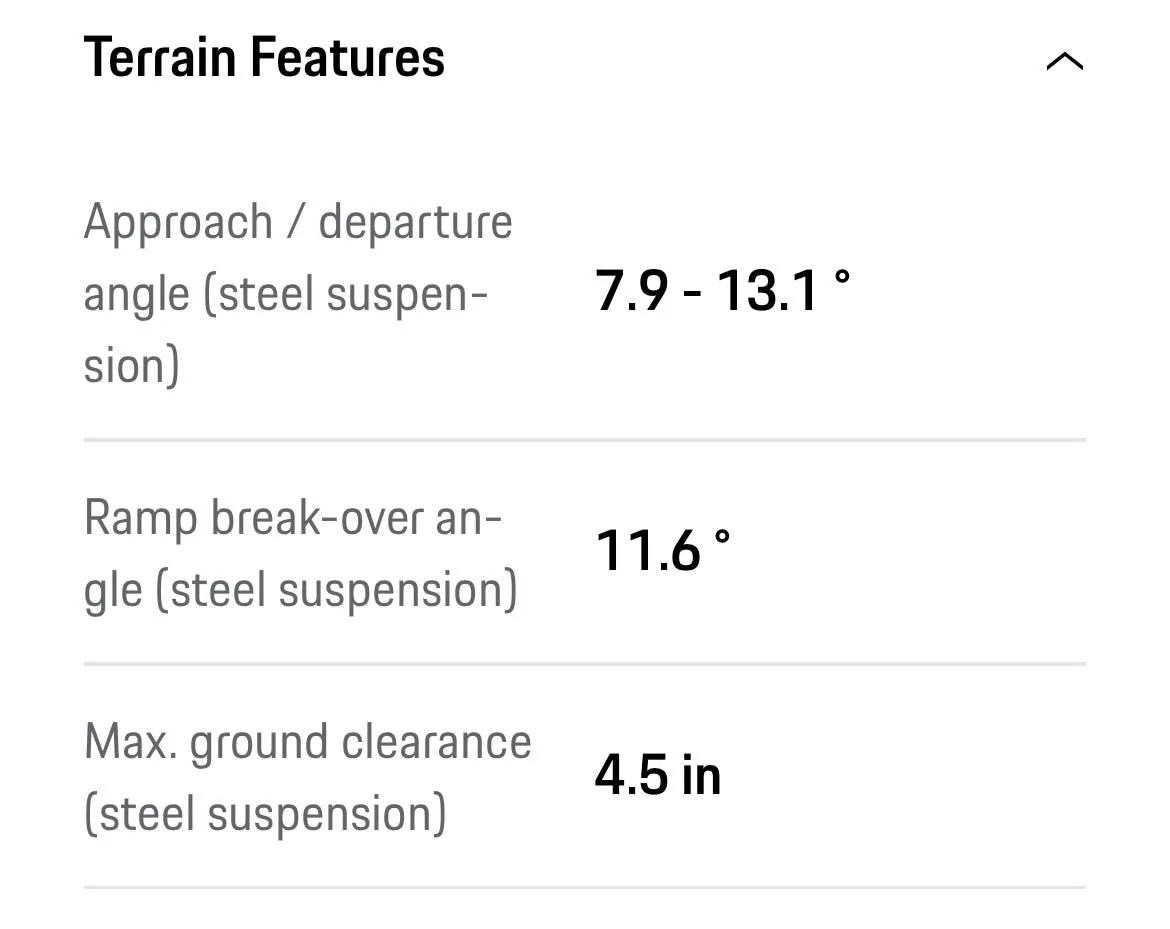Click the 11.6 ramp angle number
Screen dimensions: 1170x929
647,551
